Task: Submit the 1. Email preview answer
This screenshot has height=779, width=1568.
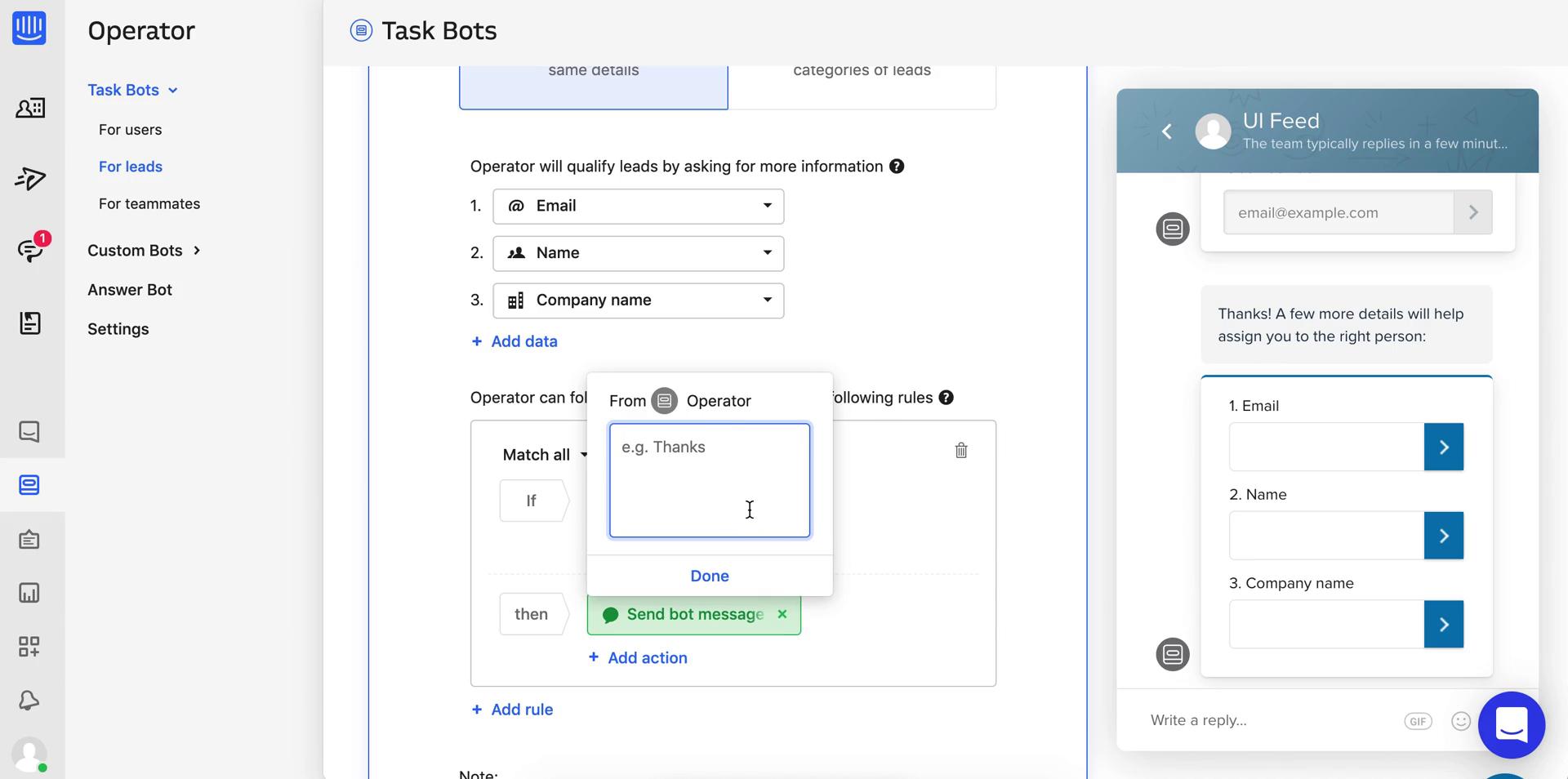Action: [1444, 447]
